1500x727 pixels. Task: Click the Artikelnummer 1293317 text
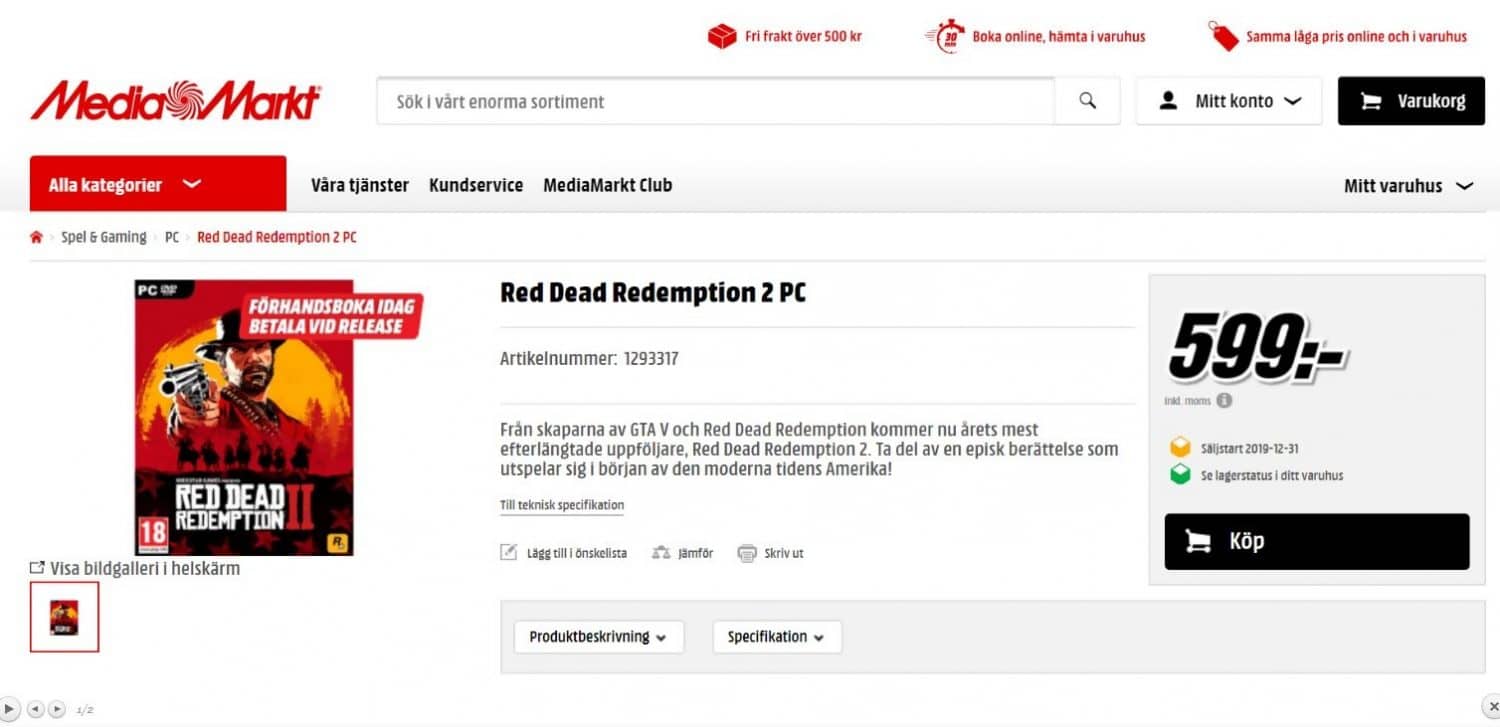[589, 358]
